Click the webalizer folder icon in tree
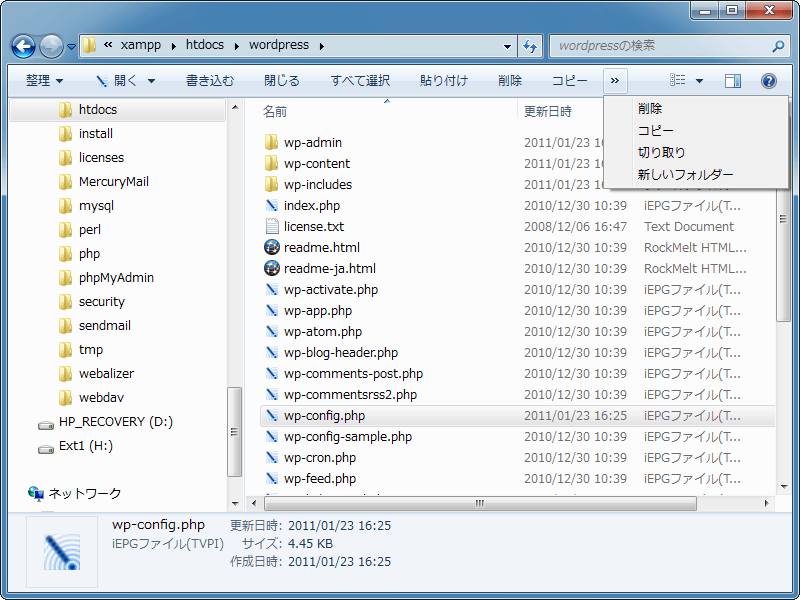The image size is (800, 600). (x=65, y=373)
